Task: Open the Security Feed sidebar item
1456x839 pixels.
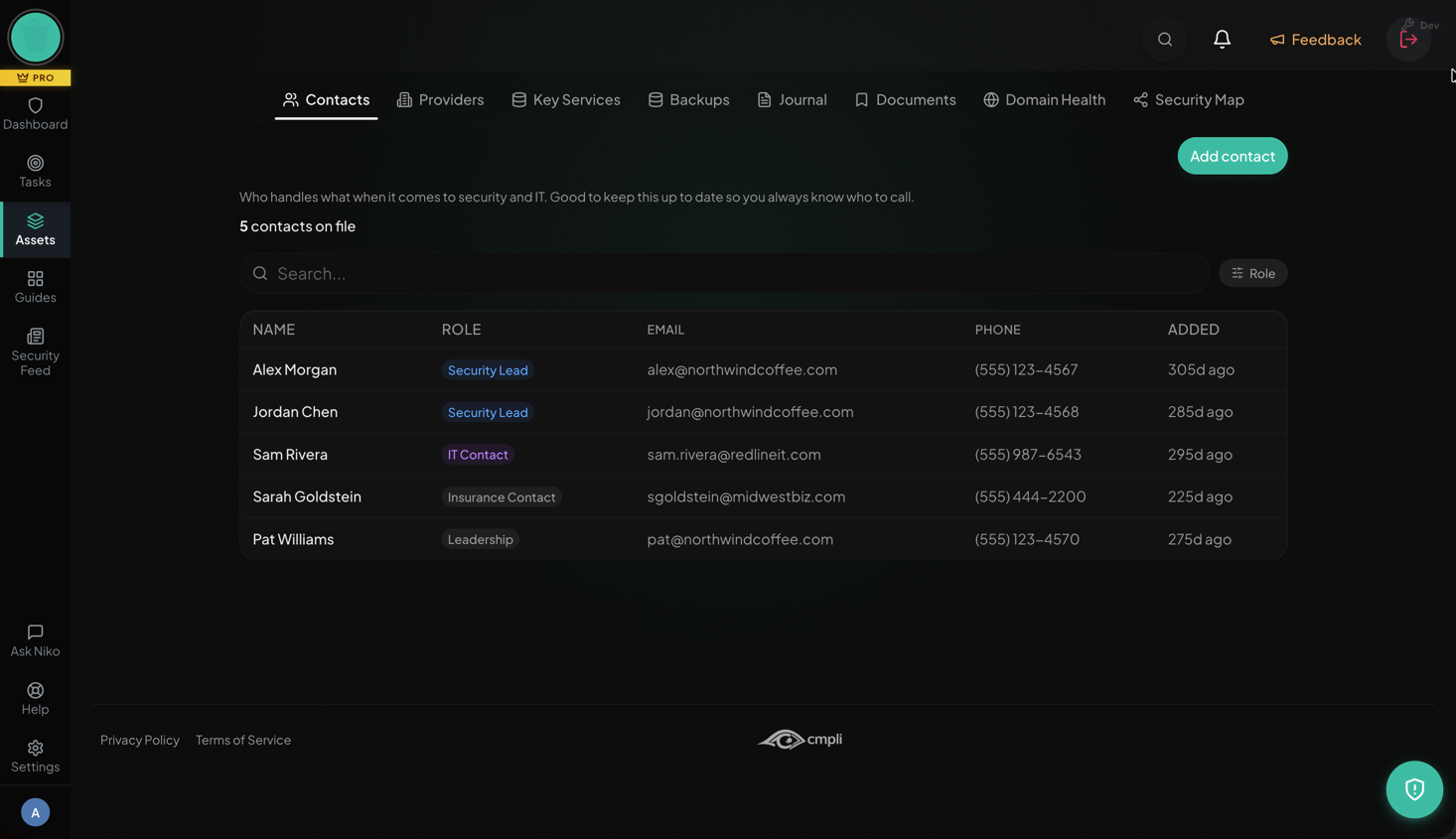Action: point(35,351)
